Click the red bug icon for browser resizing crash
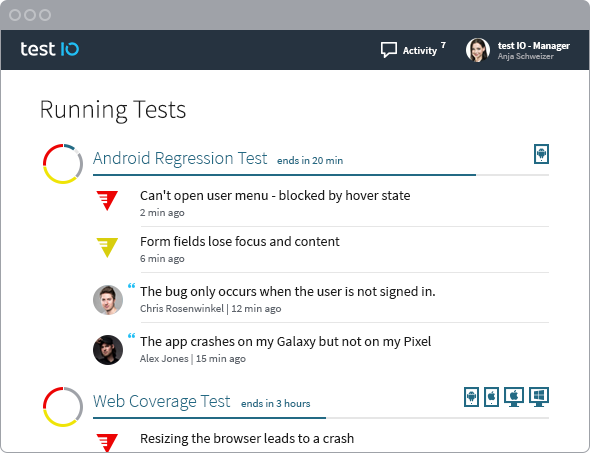Screen dimensions: 590x453 pyautogui.click(x=107, y=442)
